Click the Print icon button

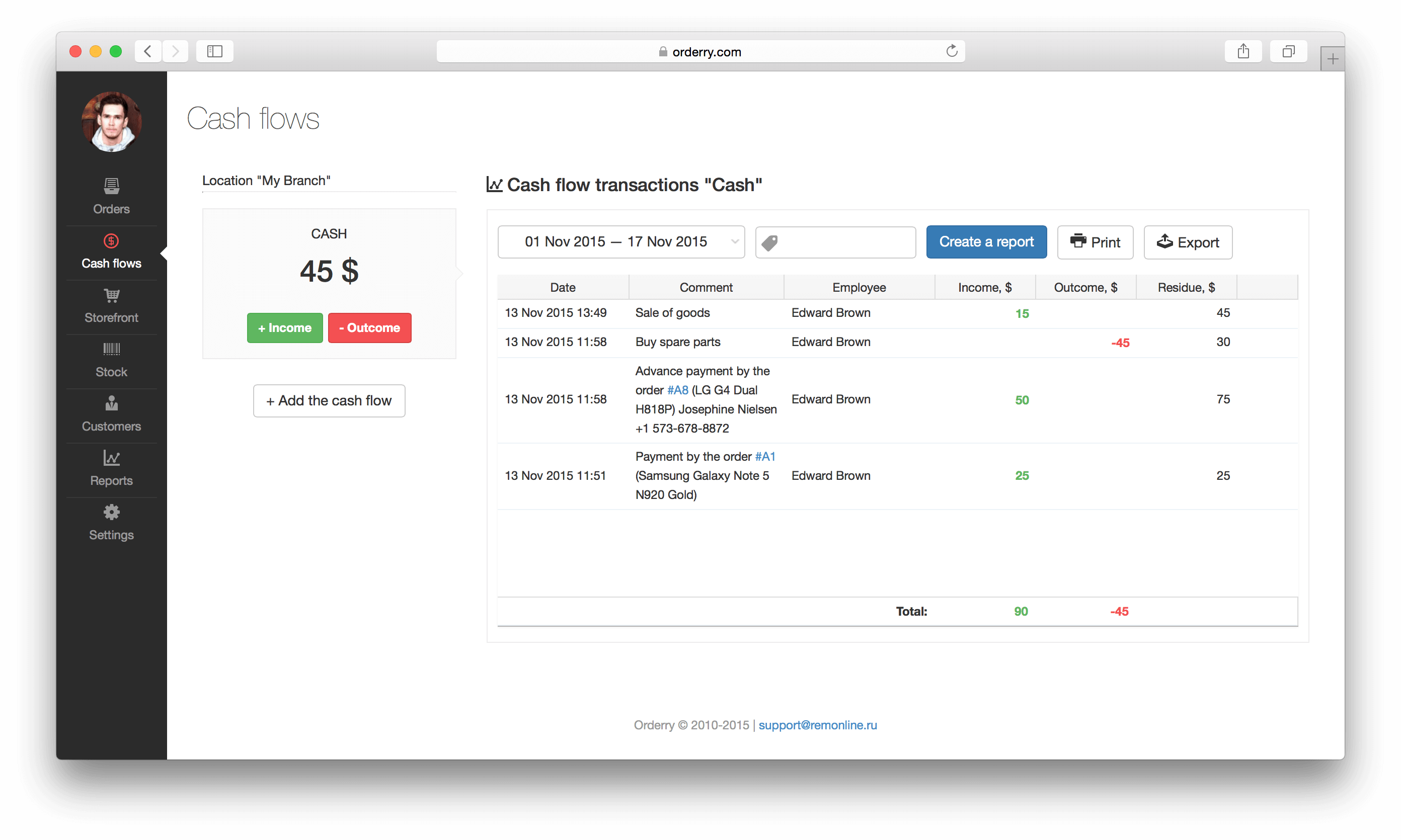[x=1079, y=242]
